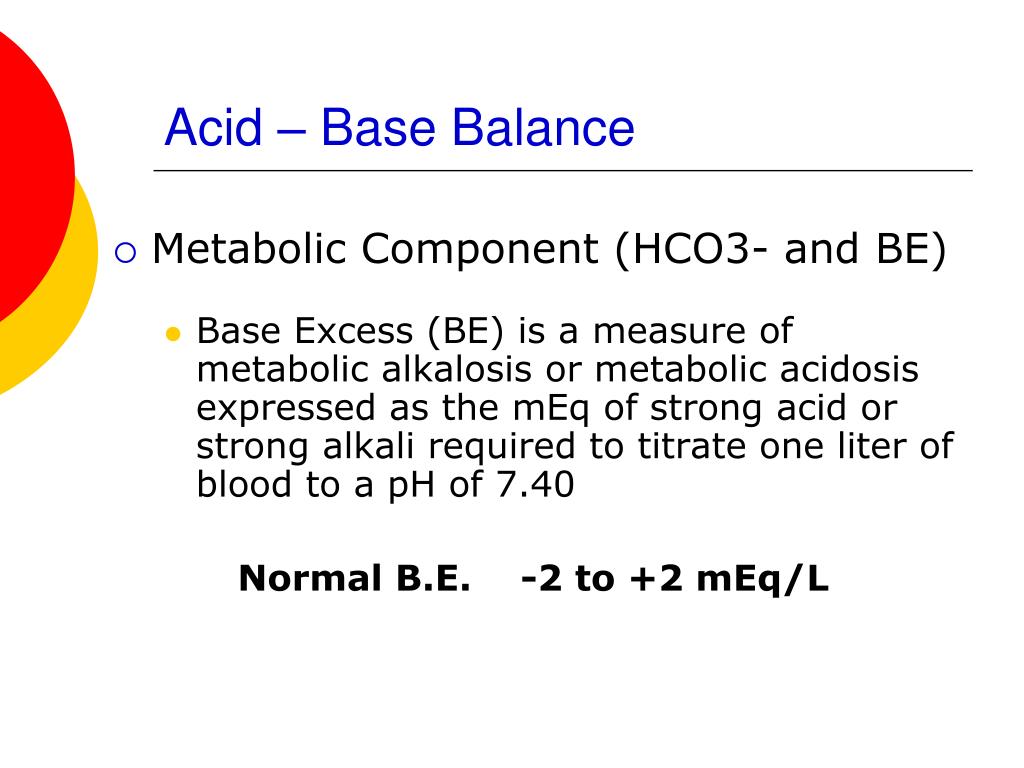This screenshot has width=1024, height=768.
Task: Click the Acid – Base Balance title
Action: [x=399, y=127]
